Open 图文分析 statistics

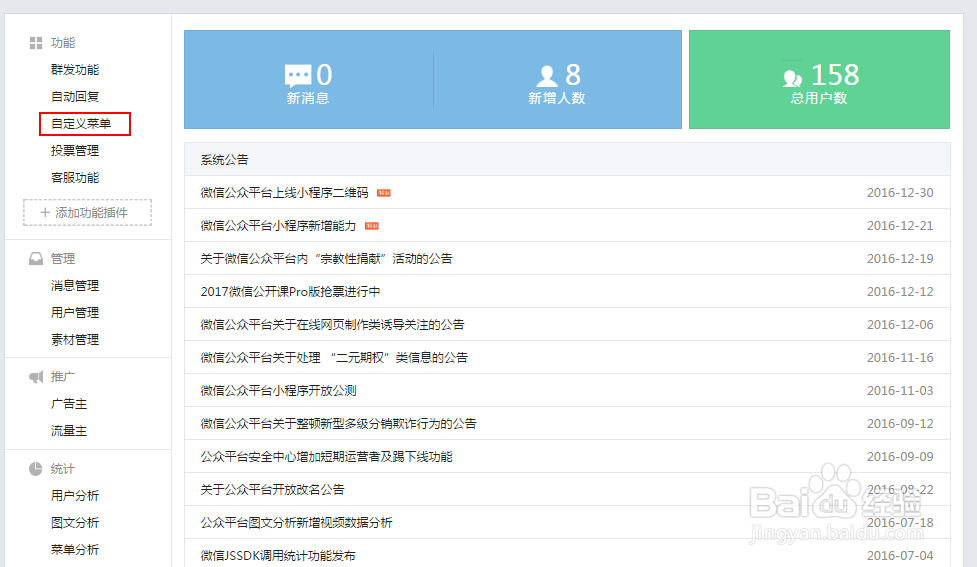click(75, 523)
